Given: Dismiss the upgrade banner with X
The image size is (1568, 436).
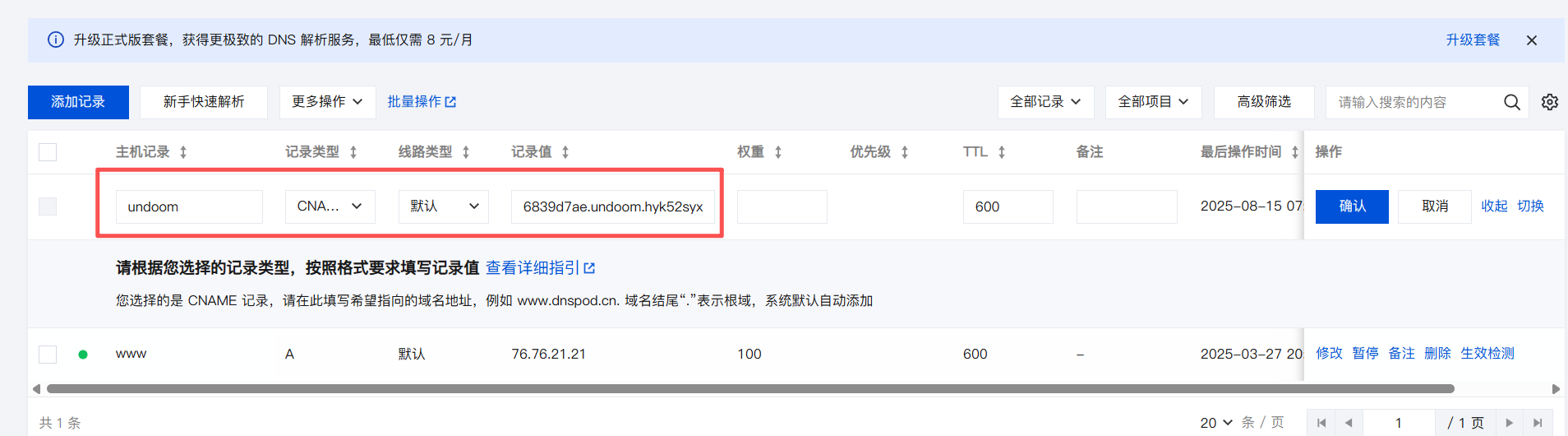Looking at the screenshot, I should (1532, 40).
